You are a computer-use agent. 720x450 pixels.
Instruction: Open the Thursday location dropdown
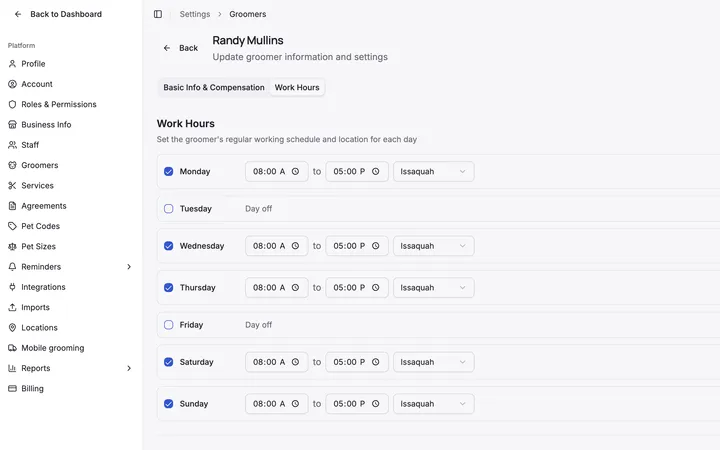tap(433, 287)
